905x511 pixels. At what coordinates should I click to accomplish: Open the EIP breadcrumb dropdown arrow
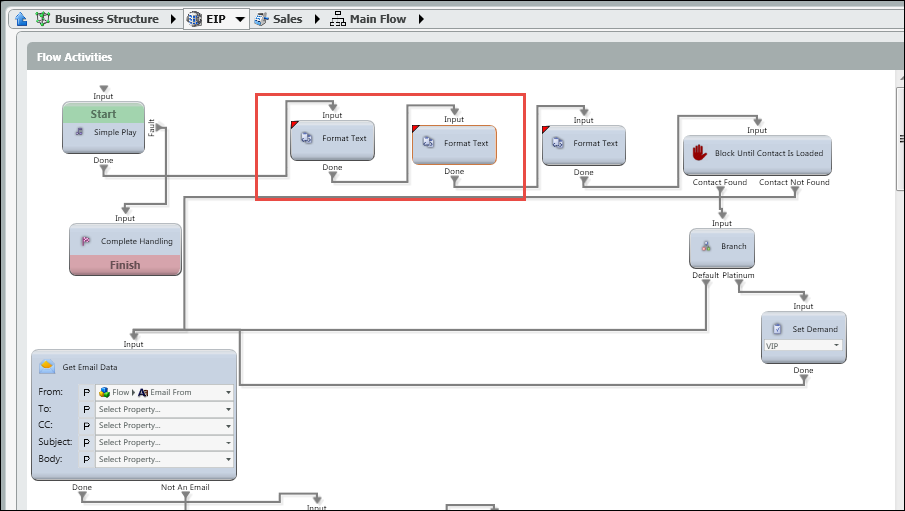(x=240, y=19)
